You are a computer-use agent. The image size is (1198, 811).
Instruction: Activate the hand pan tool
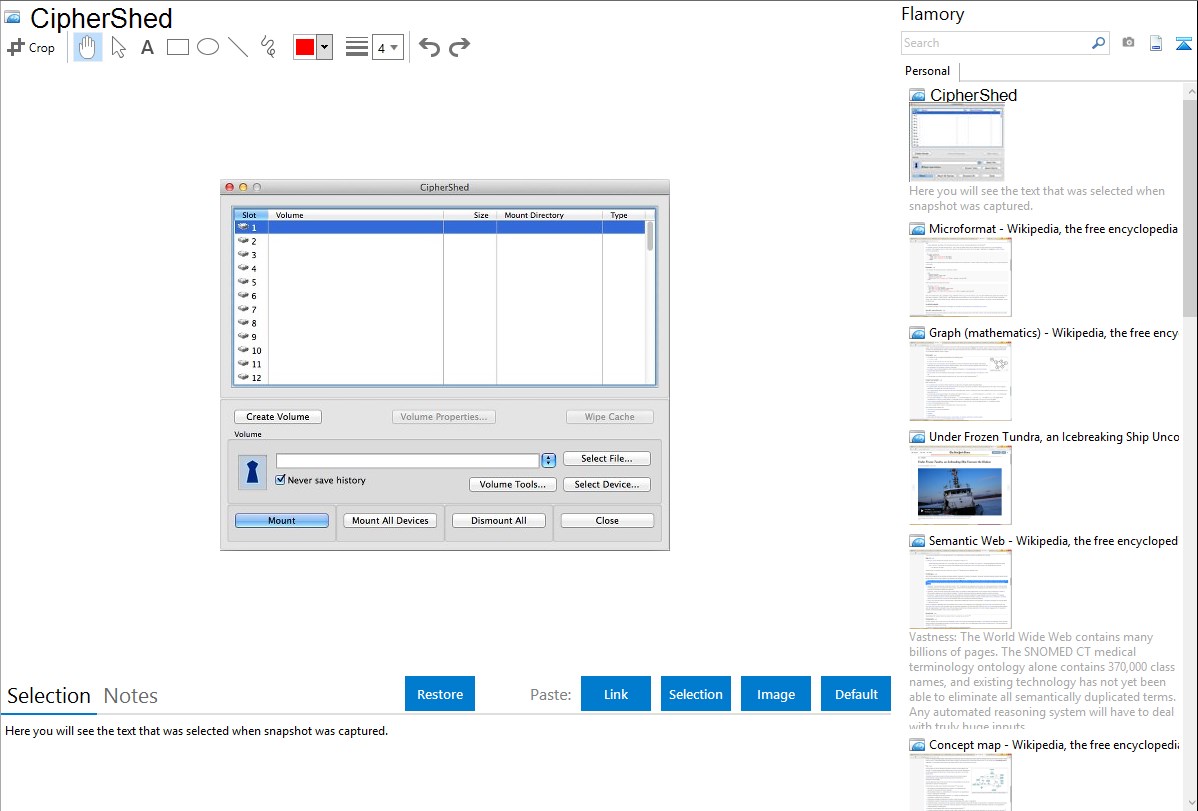87,47
